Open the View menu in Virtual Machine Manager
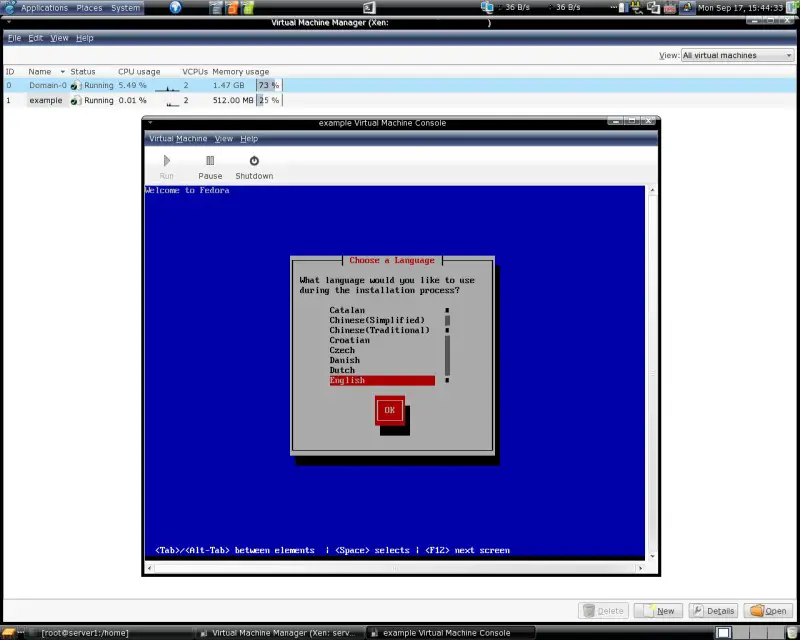The height and width of the screenshot is (640, 800). pos(59,38)
